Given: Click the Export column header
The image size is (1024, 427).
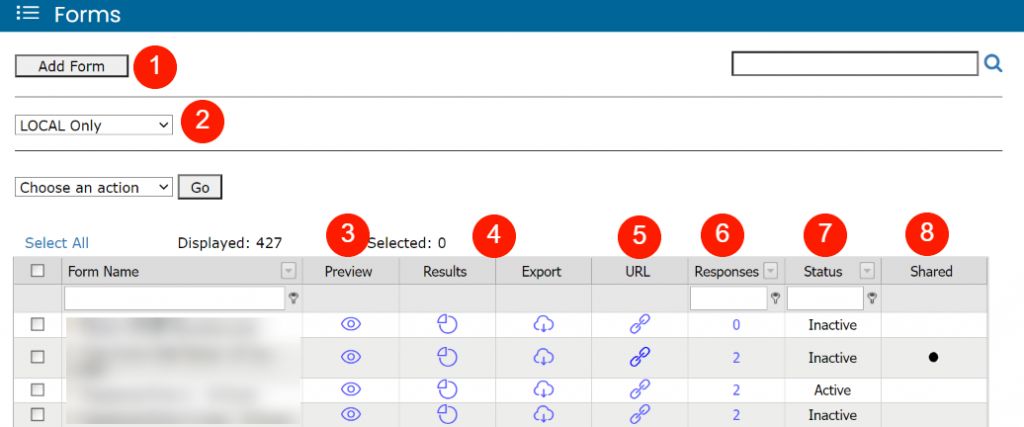Looking at the screenshot, I should coord(541,272).
